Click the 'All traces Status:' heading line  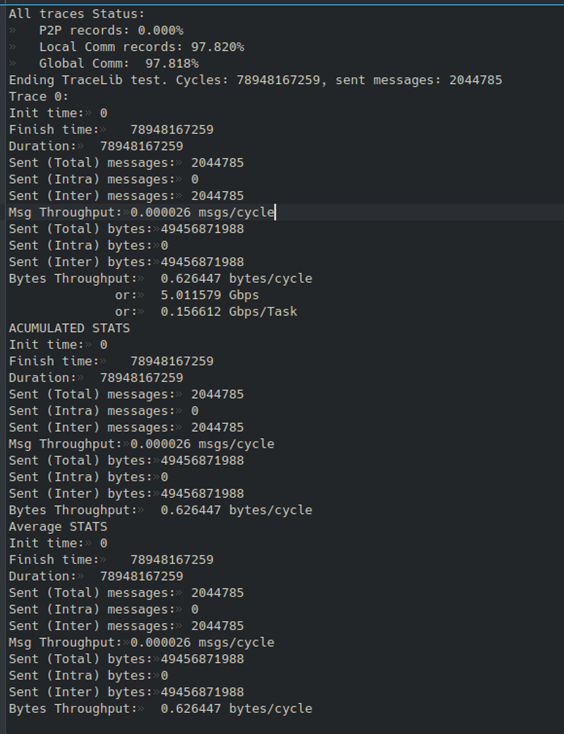click(x=77, y=14)
